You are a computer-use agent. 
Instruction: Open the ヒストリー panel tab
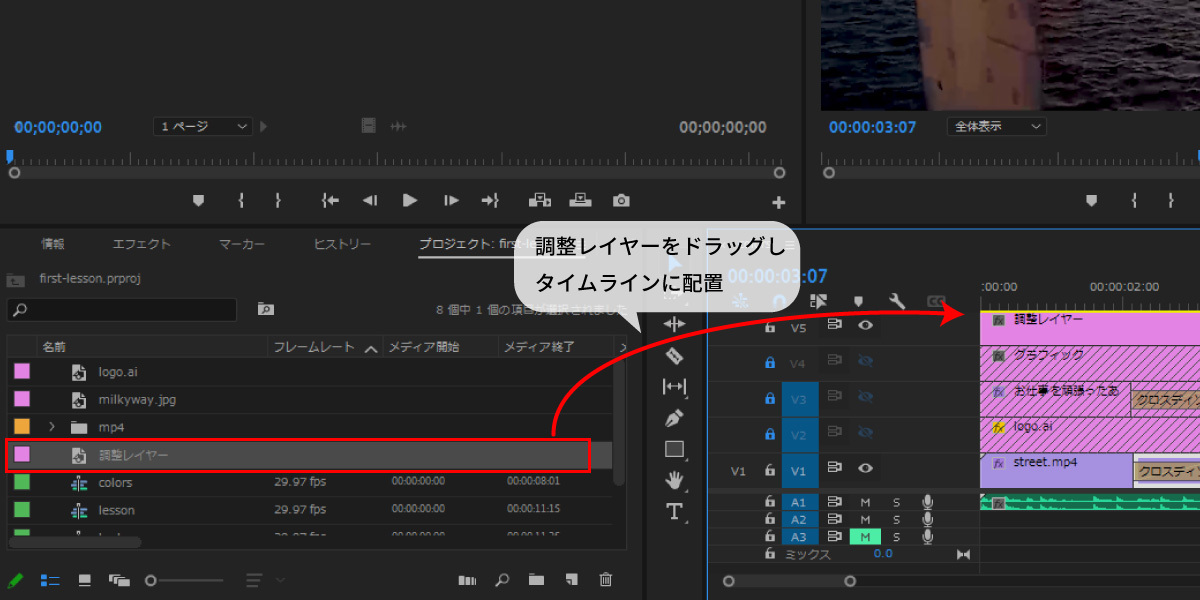click(x=342, y=244)
